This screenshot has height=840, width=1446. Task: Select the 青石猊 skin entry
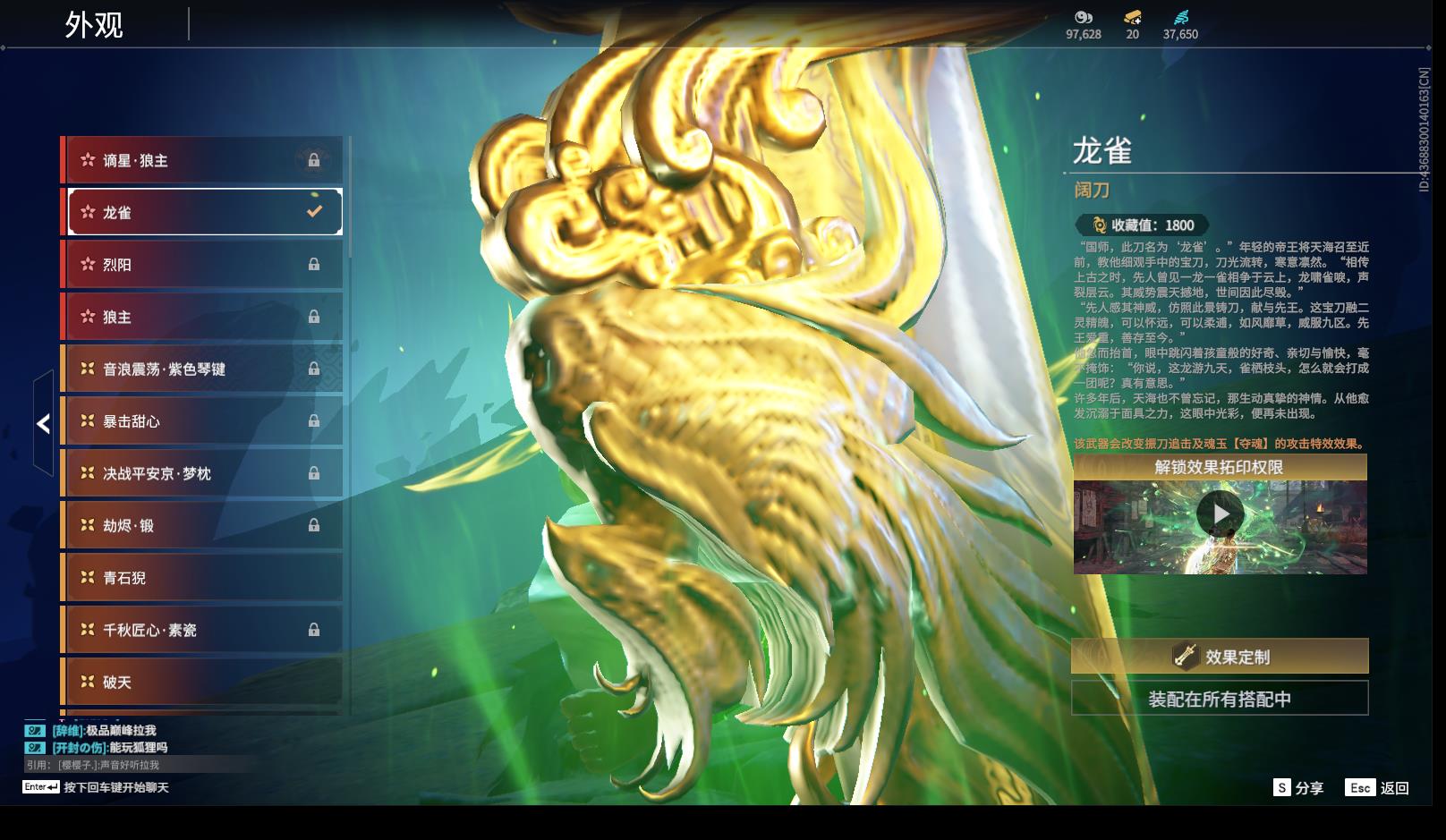pos(201,578)
